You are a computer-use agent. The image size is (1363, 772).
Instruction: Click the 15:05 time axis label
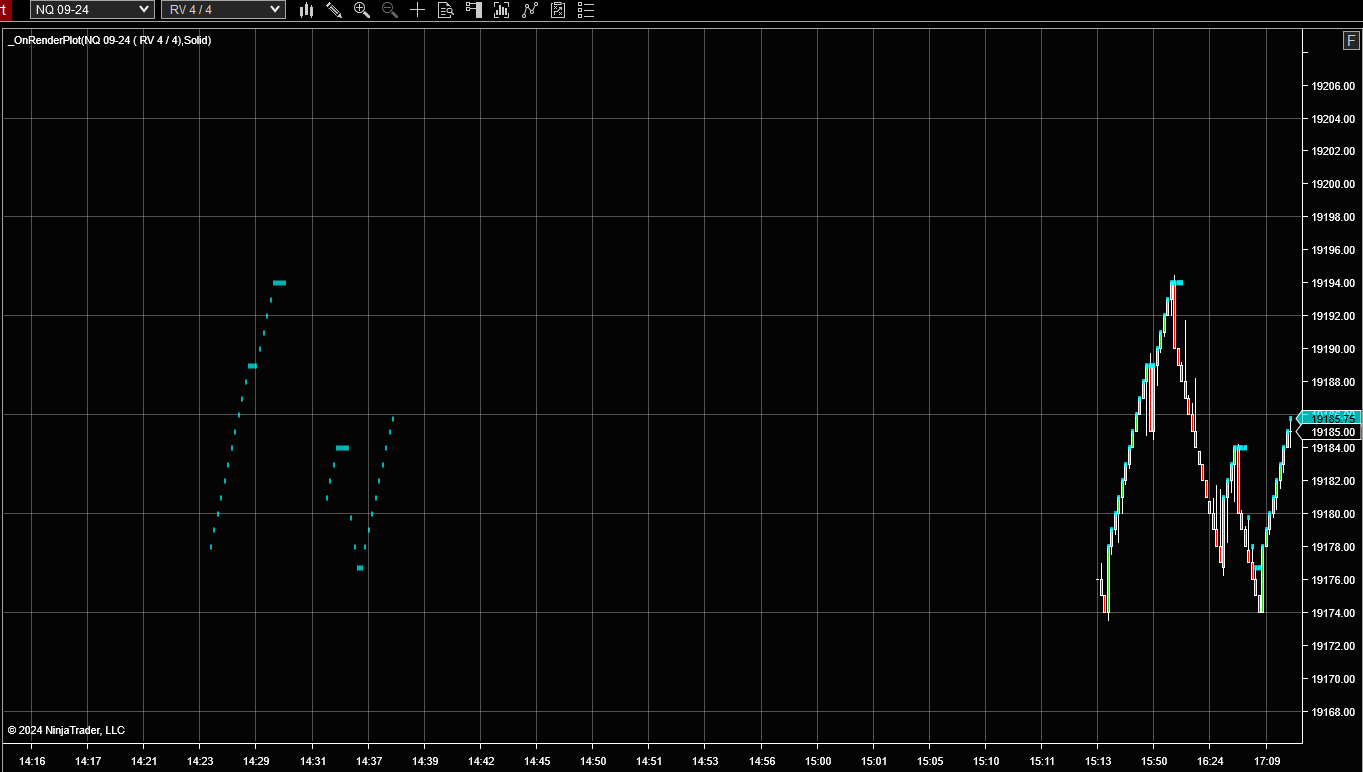tap(930, 761)
